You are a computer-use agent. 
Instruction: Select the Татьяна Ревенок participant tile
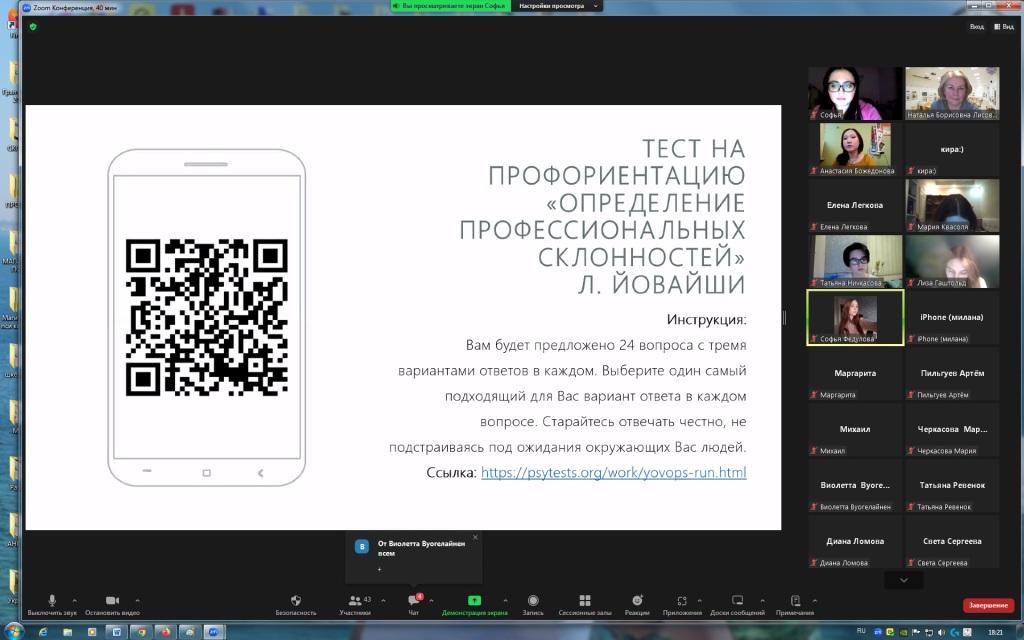[952, 485]
